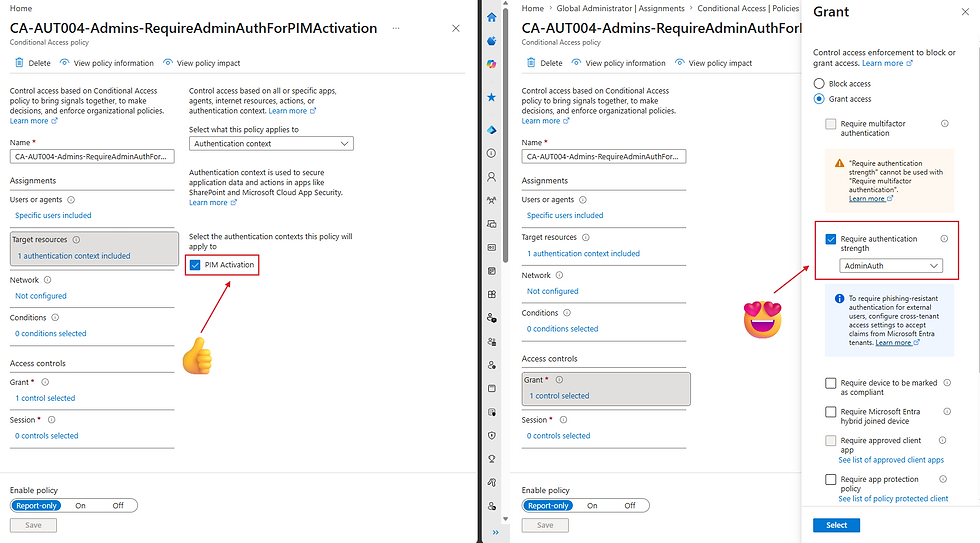This screenshot has width=980, height=543.
Task: Open Global Administrator | Assignments breadcrumb
Action: pos(620,8)
